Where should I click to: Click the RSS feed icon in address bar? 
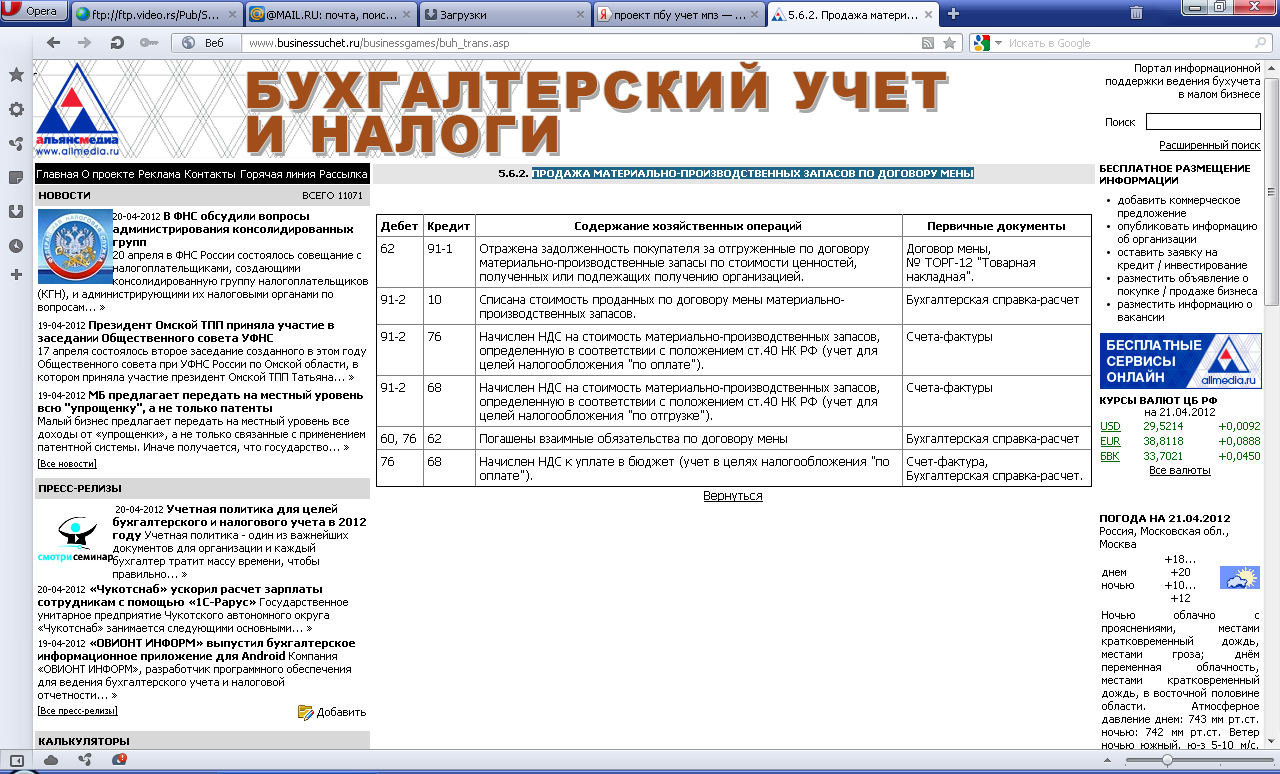(x=928, y=43)
